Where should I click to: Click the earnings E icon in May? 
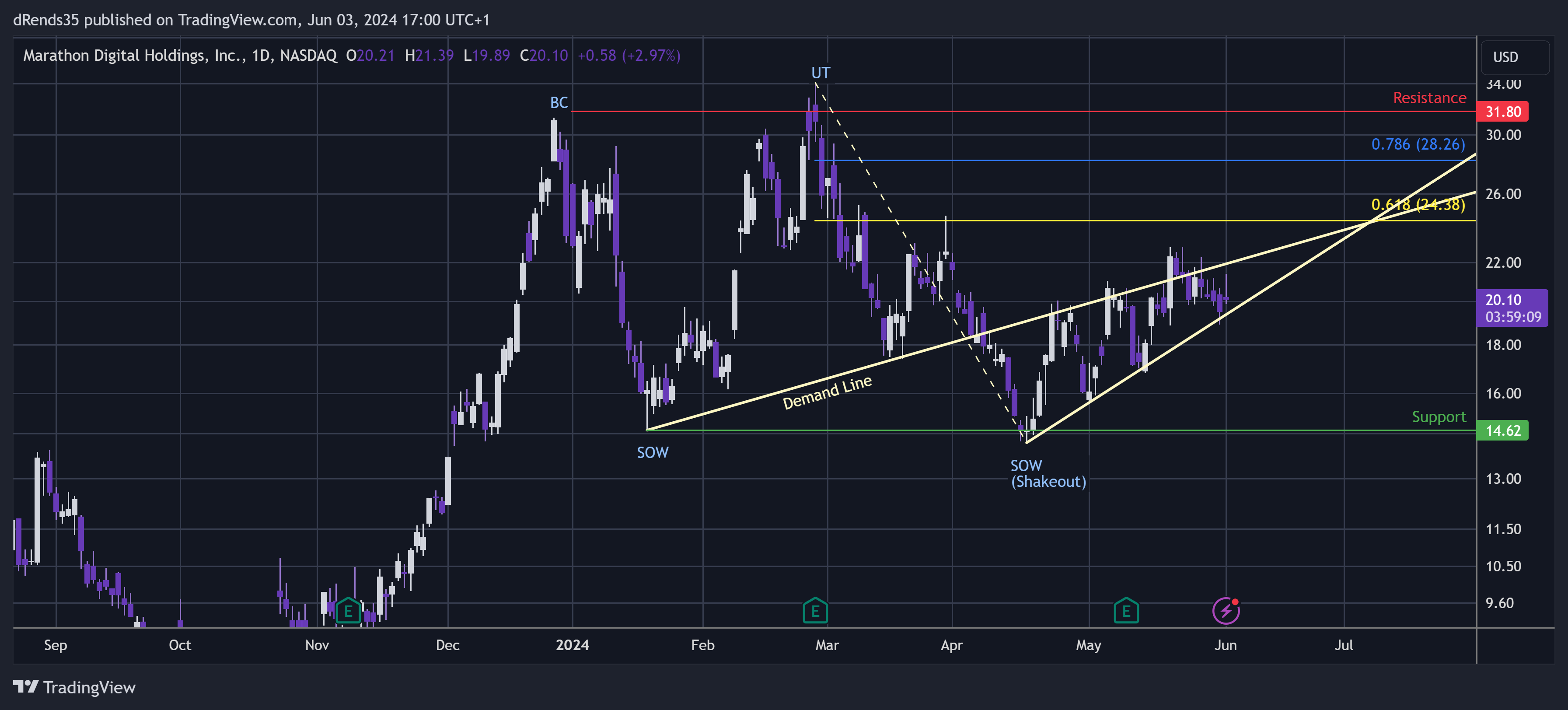[x=1126, y=611]
